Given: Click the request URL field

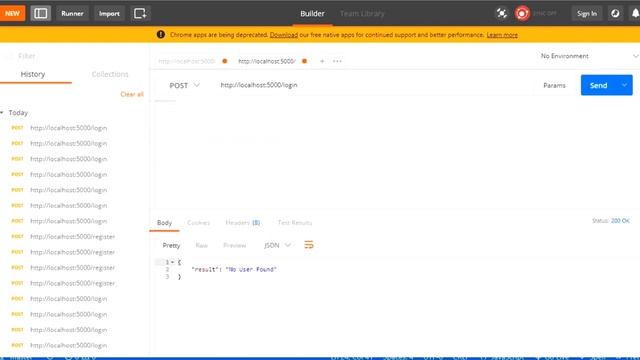Looking at the screenshot, I should 373,85.
